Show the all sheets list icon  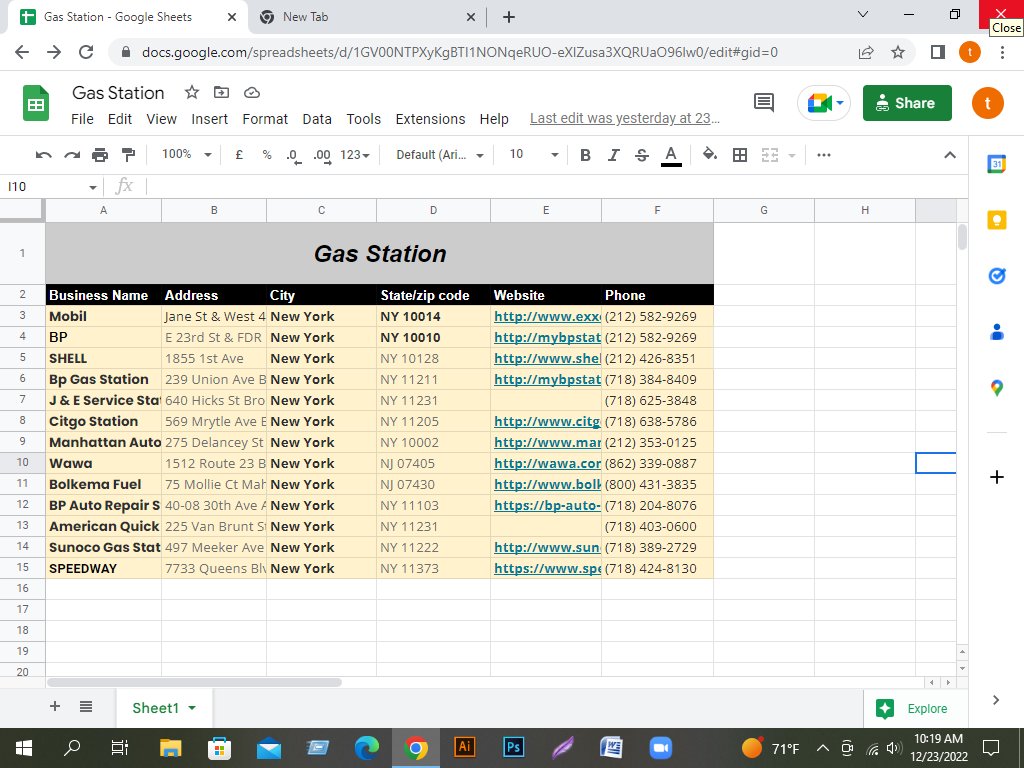86,706
